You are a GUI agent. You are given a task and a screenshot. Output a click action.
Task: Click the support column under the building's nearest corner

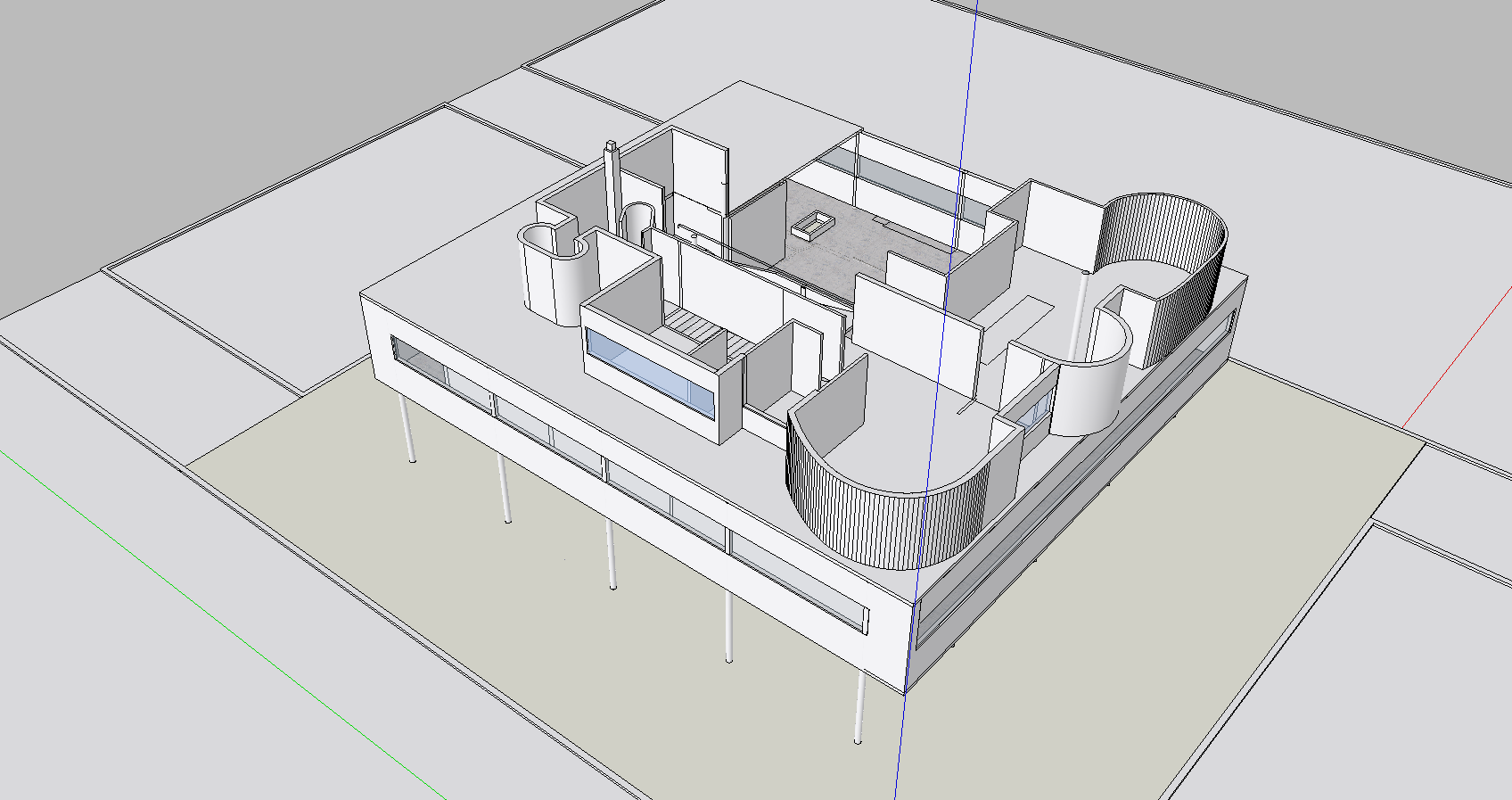859,707
